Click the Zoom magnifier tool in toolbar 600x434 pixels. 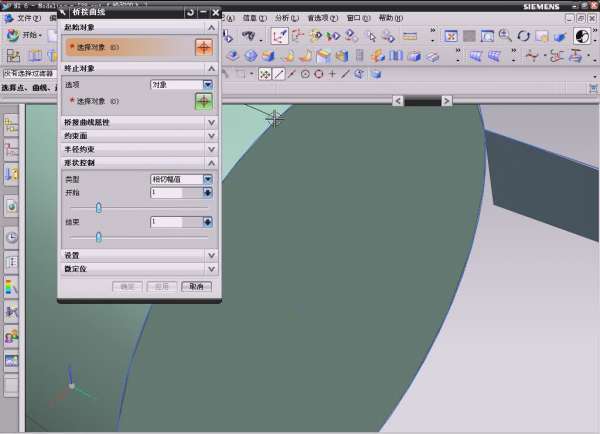click(505, 36)
